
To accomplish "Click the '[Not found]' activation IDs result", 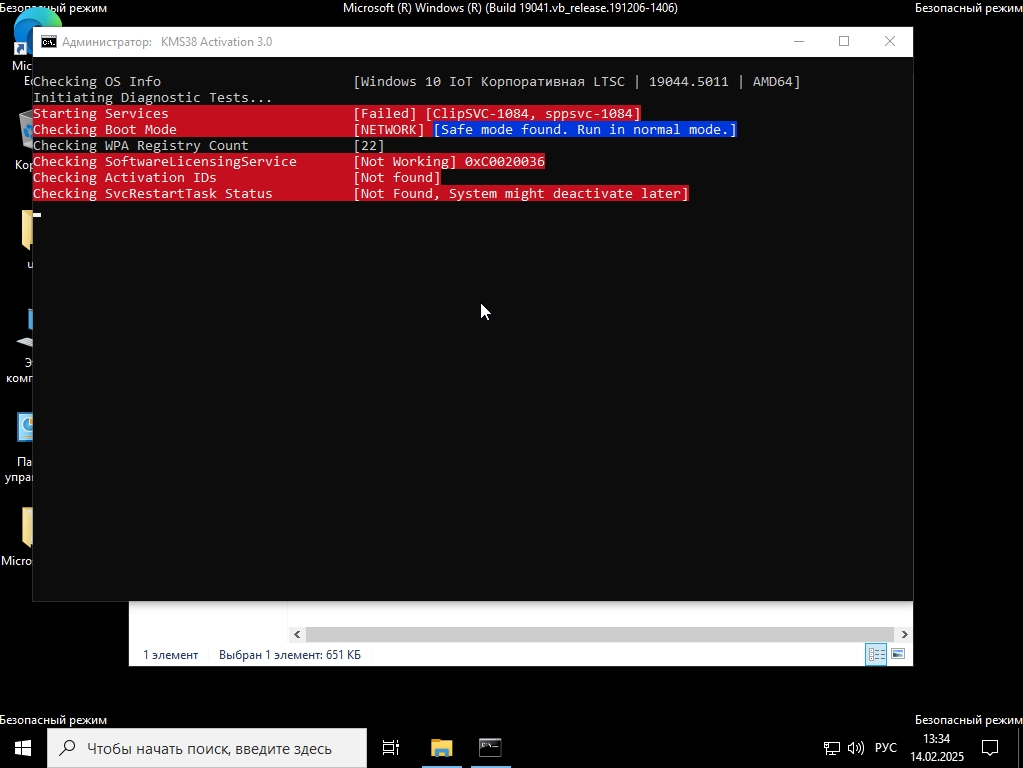I will point(397,177).
